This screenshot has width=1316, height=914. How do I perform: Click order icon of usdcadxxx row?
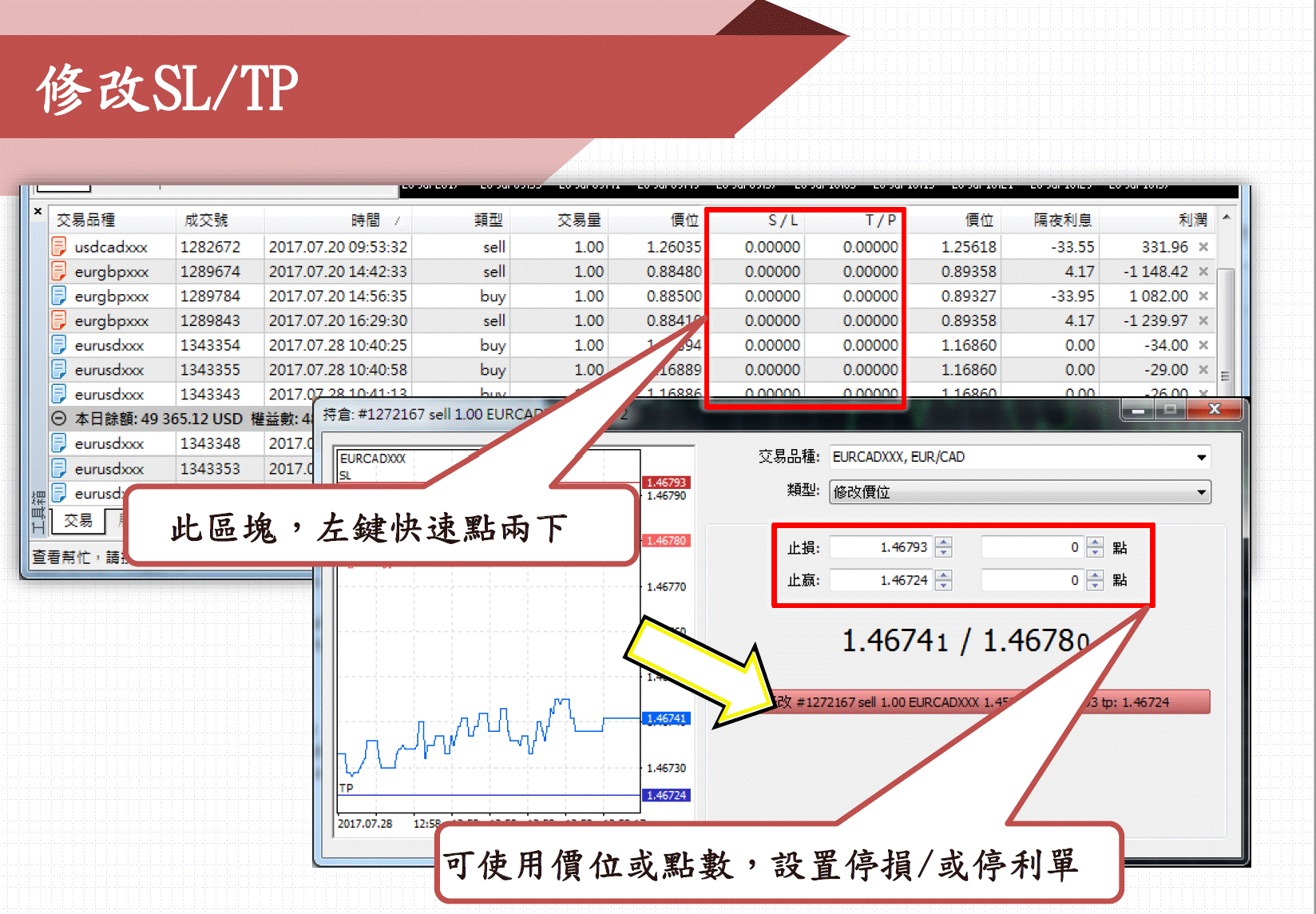tap(58, 247)
